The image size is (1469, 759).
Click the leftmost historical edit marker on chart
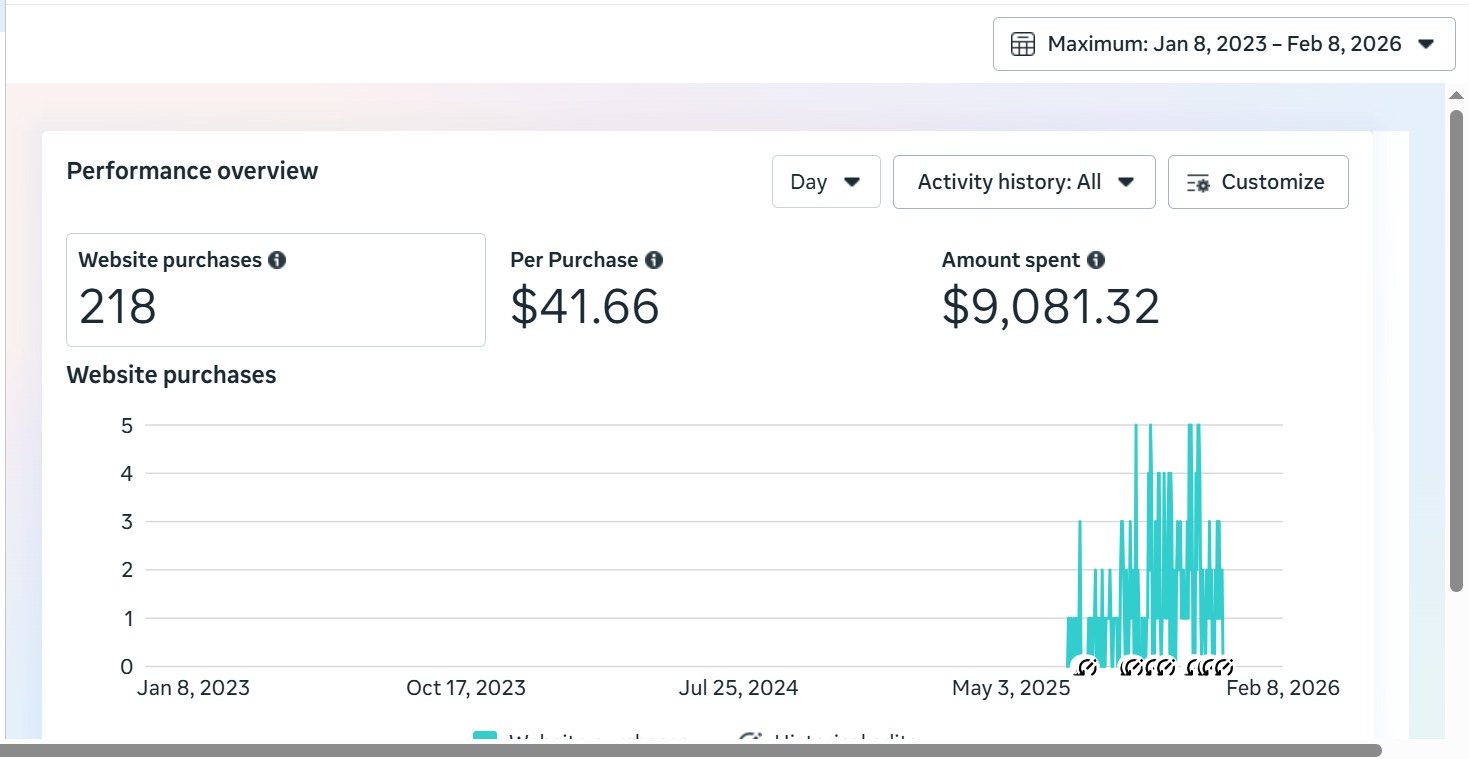pos(1085,666)
